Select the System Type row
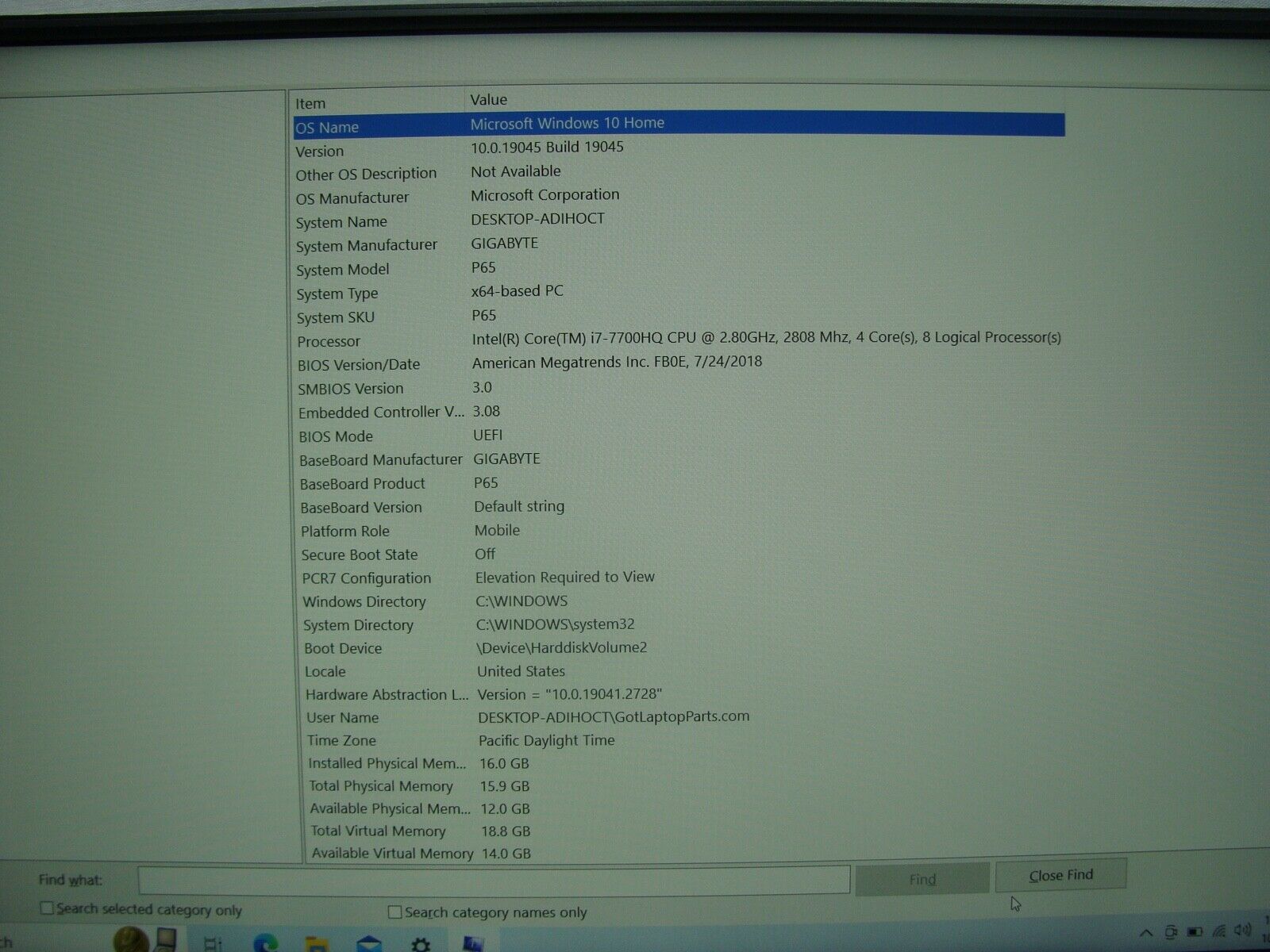 pyautogui.click(x=679, y=292)
